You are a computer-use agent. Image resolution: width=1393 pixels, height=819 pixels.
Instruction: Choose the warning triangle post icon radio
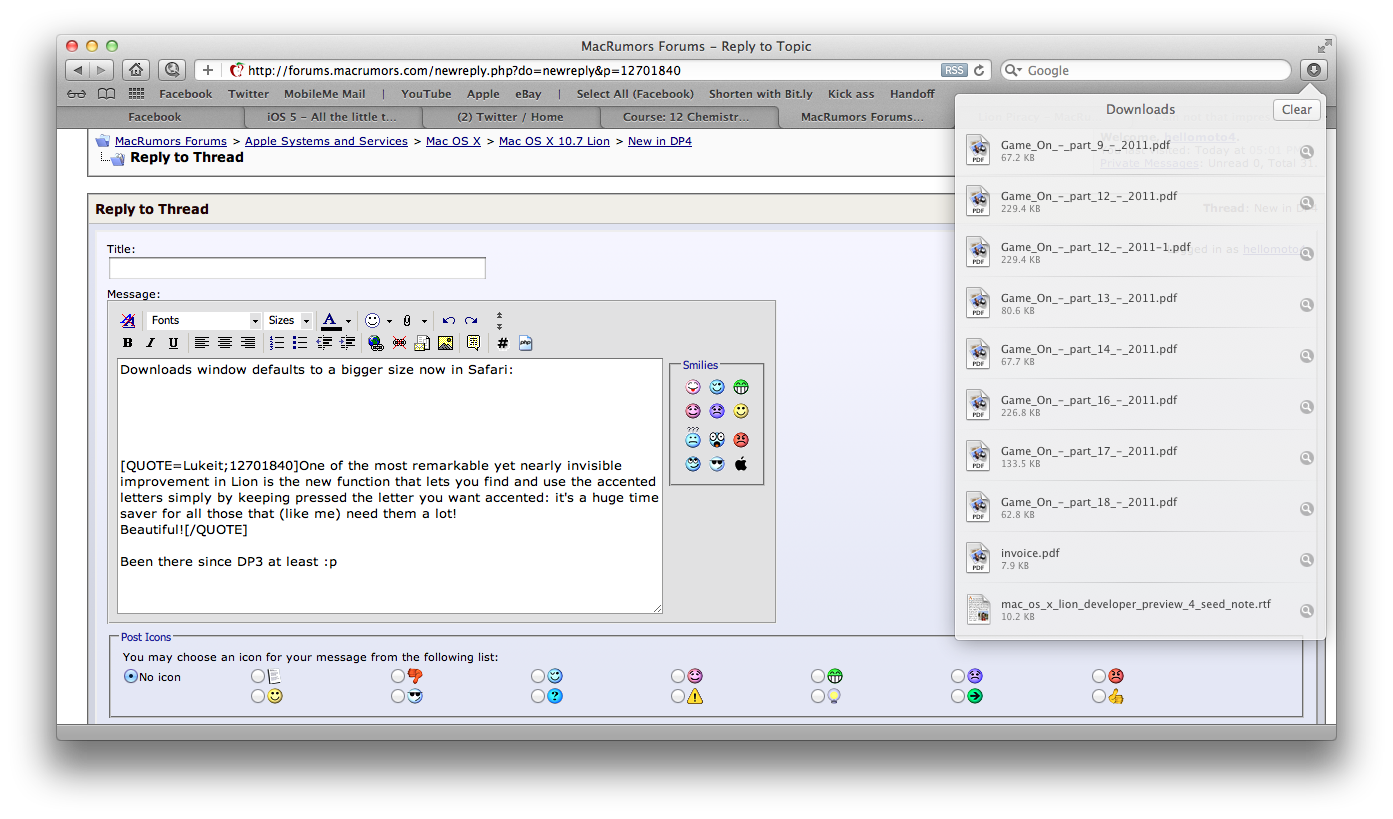click(x=678, y=696)
